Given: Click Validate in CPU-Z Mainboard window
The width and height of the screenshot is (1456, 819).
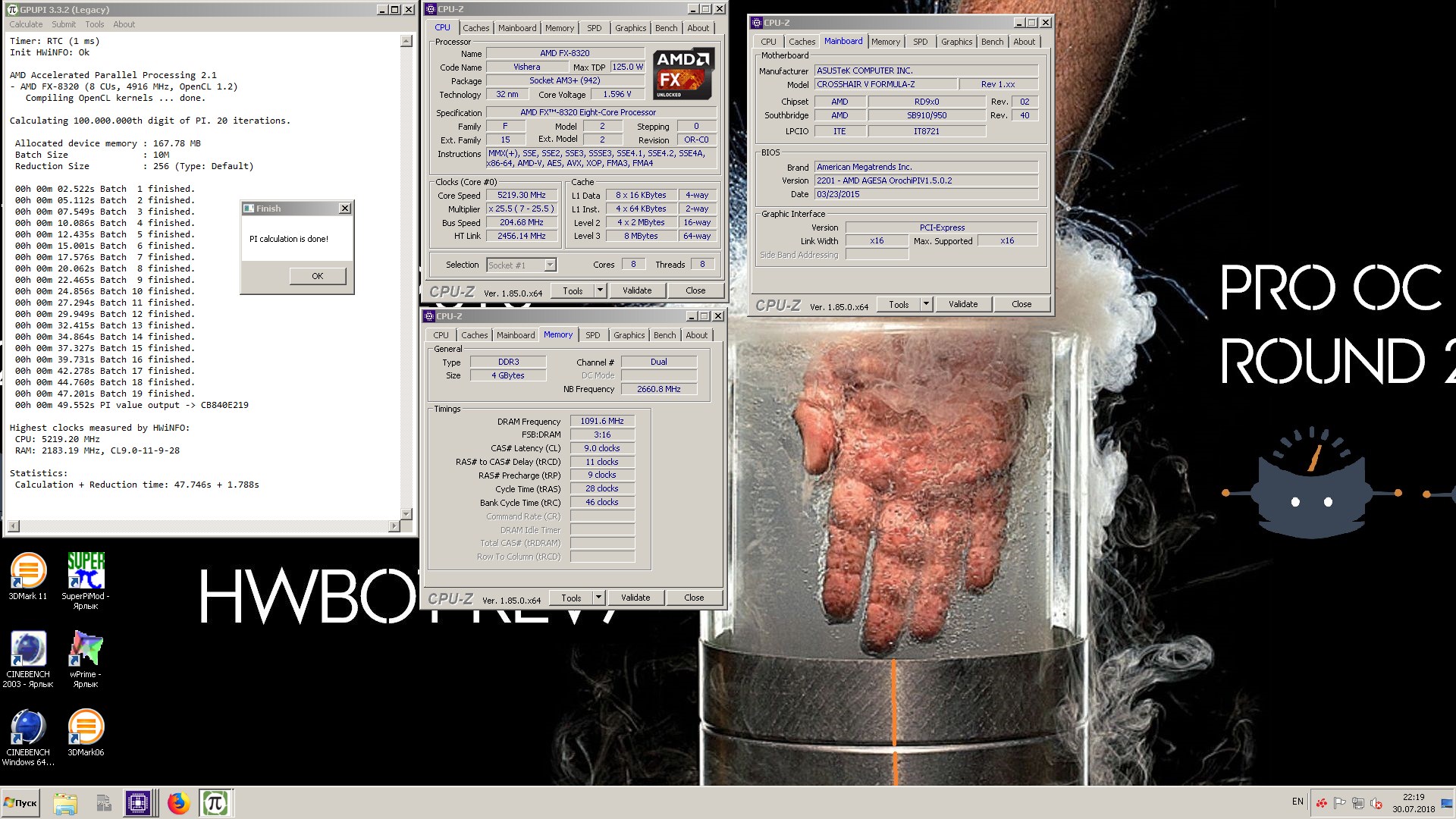Looking at the screenshot, I should click(x=963, y=304).
